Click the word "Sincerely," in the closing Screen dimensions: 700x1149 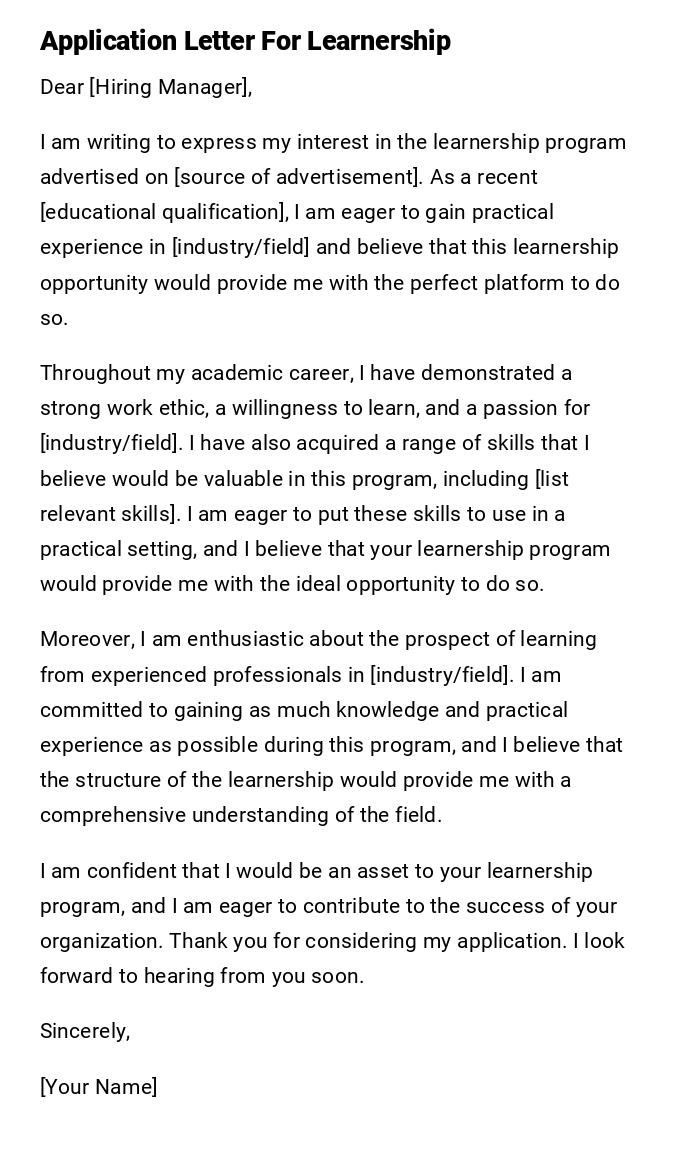85,1031
